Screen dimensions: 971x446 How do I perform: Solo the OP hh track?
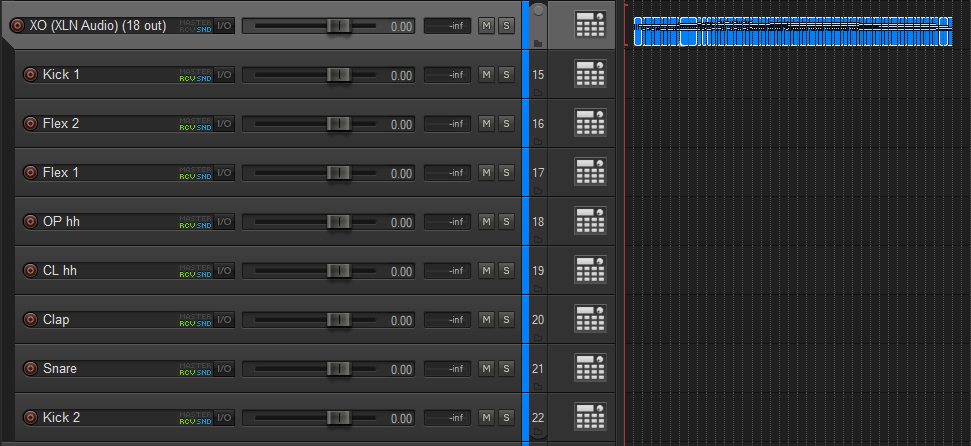pos(507,222)
